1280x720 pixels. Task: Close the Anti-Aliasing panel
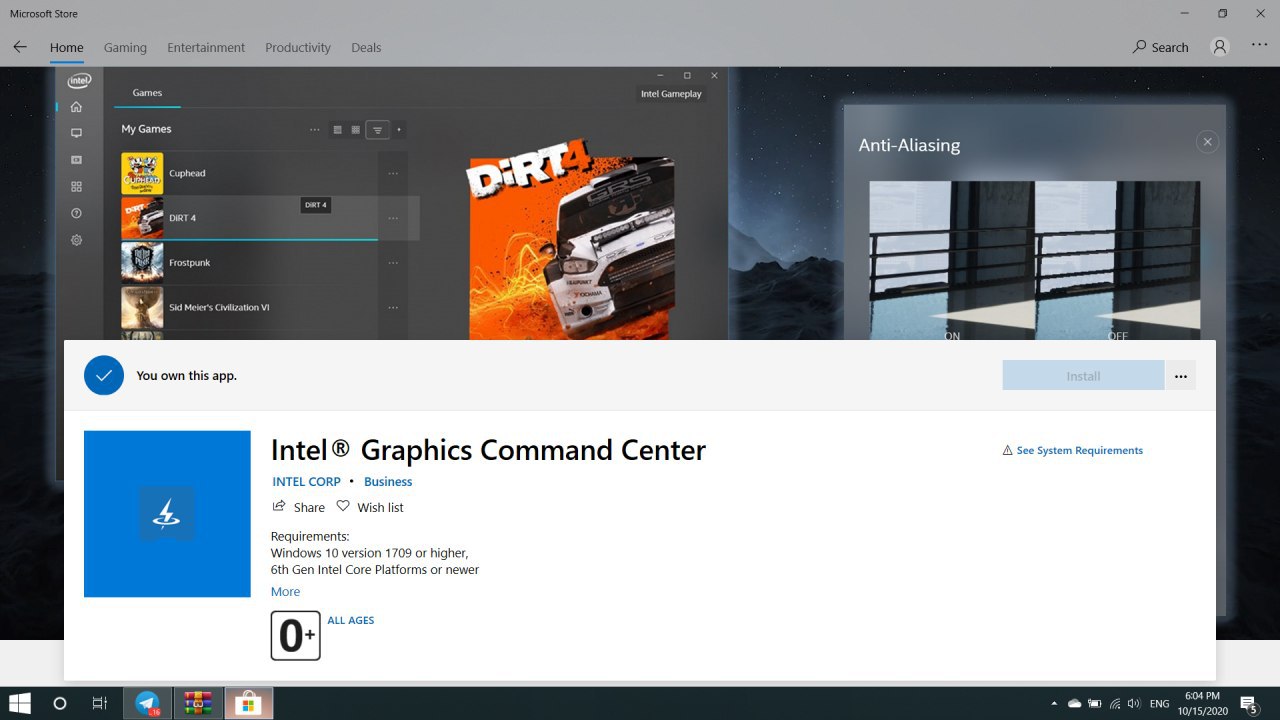tap(1207, 142)
